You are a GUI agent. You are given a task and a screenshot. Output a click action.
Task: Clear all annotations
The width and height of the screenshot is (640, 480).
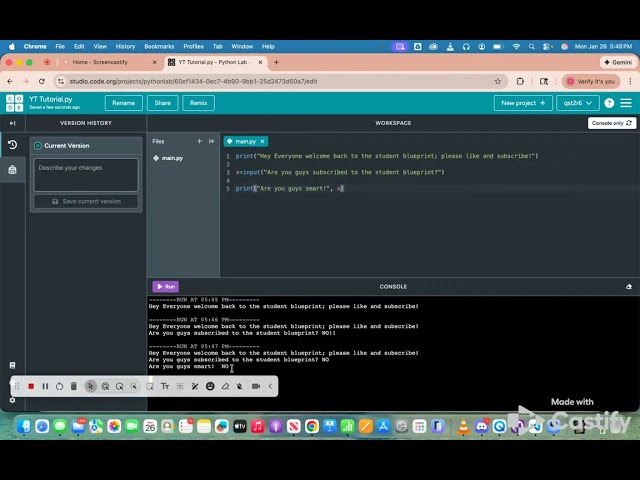[240, 386]
